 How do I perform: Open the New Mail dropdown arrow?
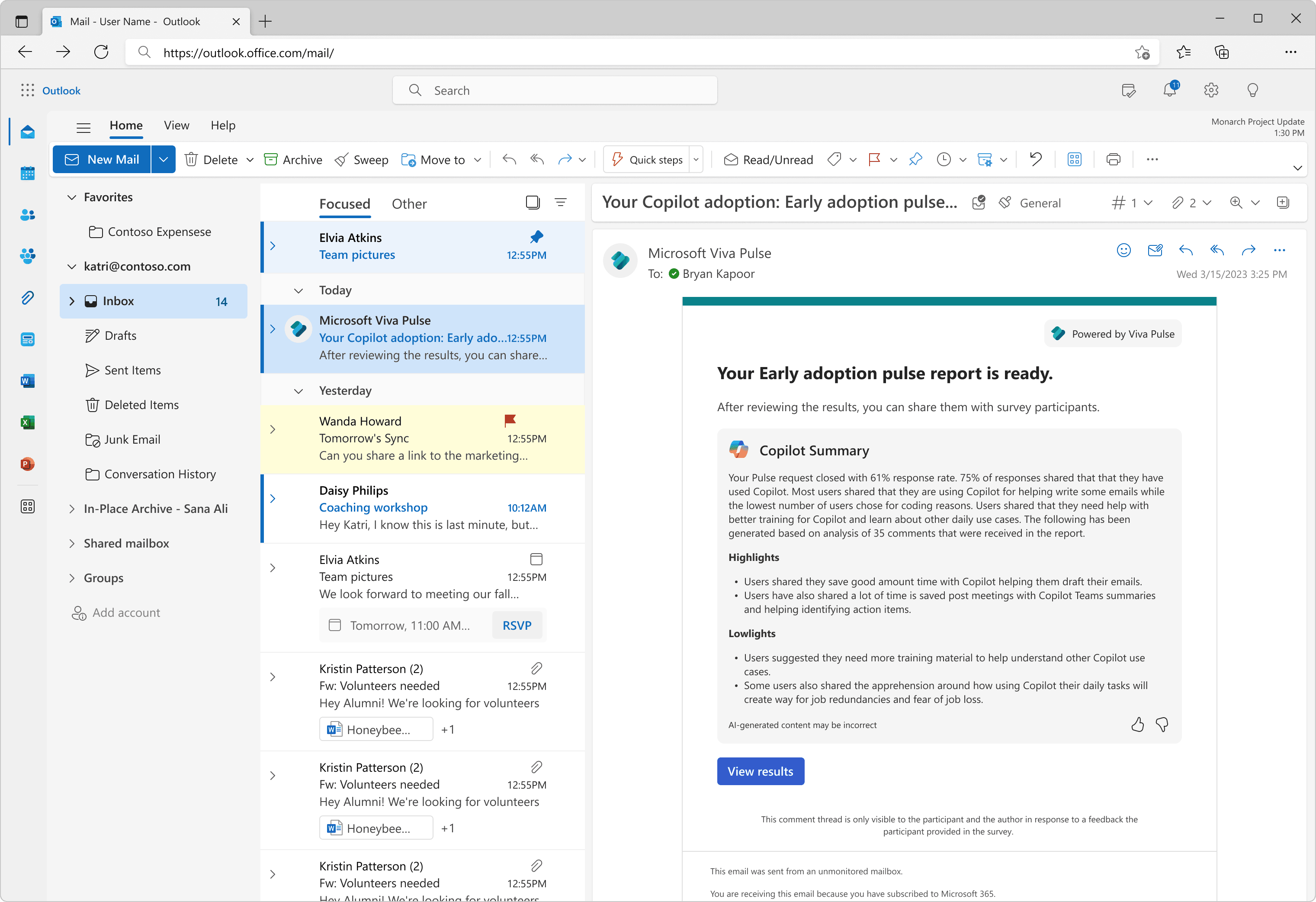click(x=163, y=160)
